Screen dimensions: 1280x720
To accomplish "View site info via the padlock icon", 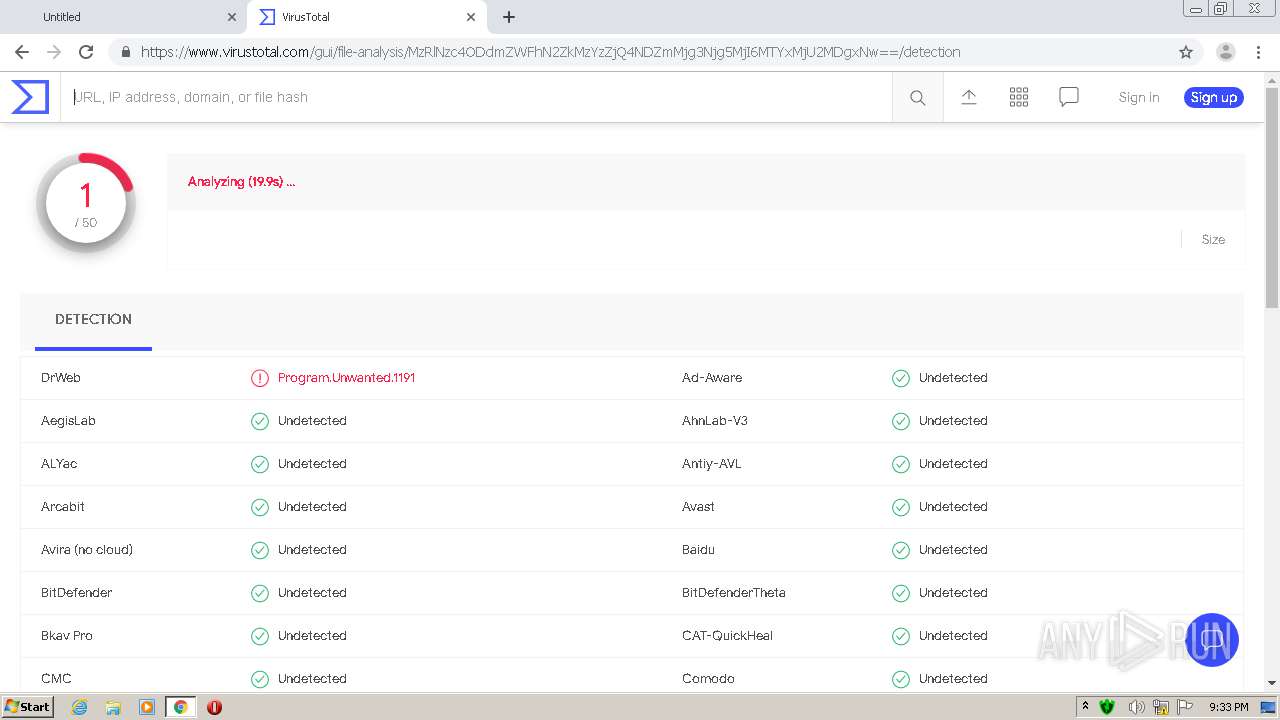I will [125, 52].
